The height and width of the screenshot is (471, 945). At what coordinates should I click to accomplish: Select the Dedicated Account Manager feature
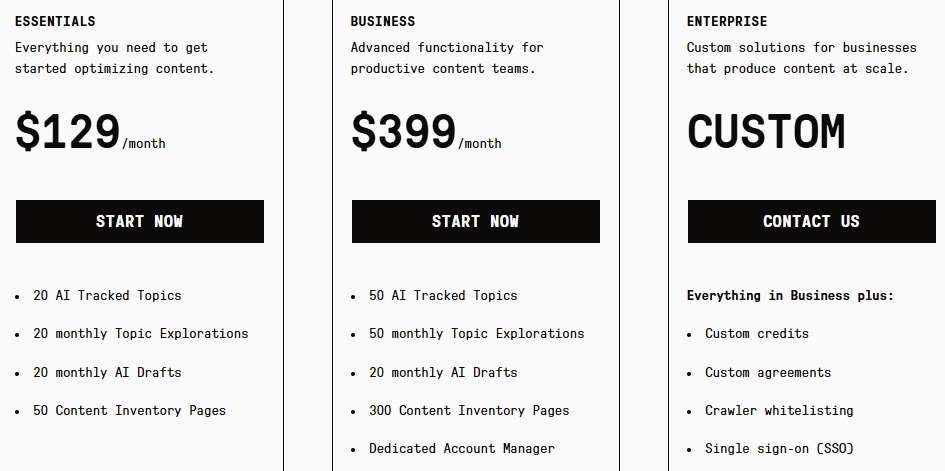[461, 448]
